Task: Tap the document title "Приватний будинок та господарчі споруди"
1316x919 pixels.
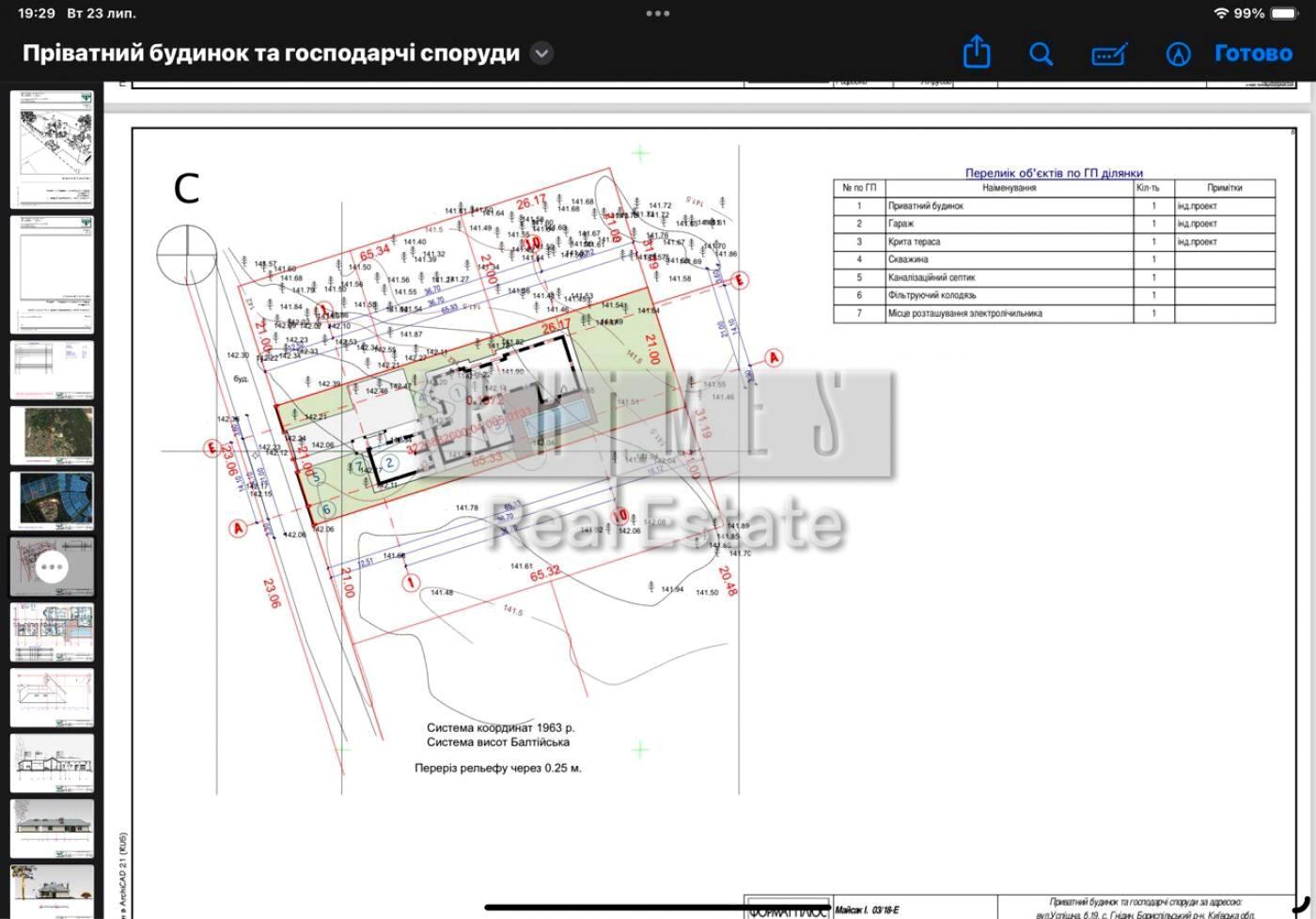Action: (271, 54)
